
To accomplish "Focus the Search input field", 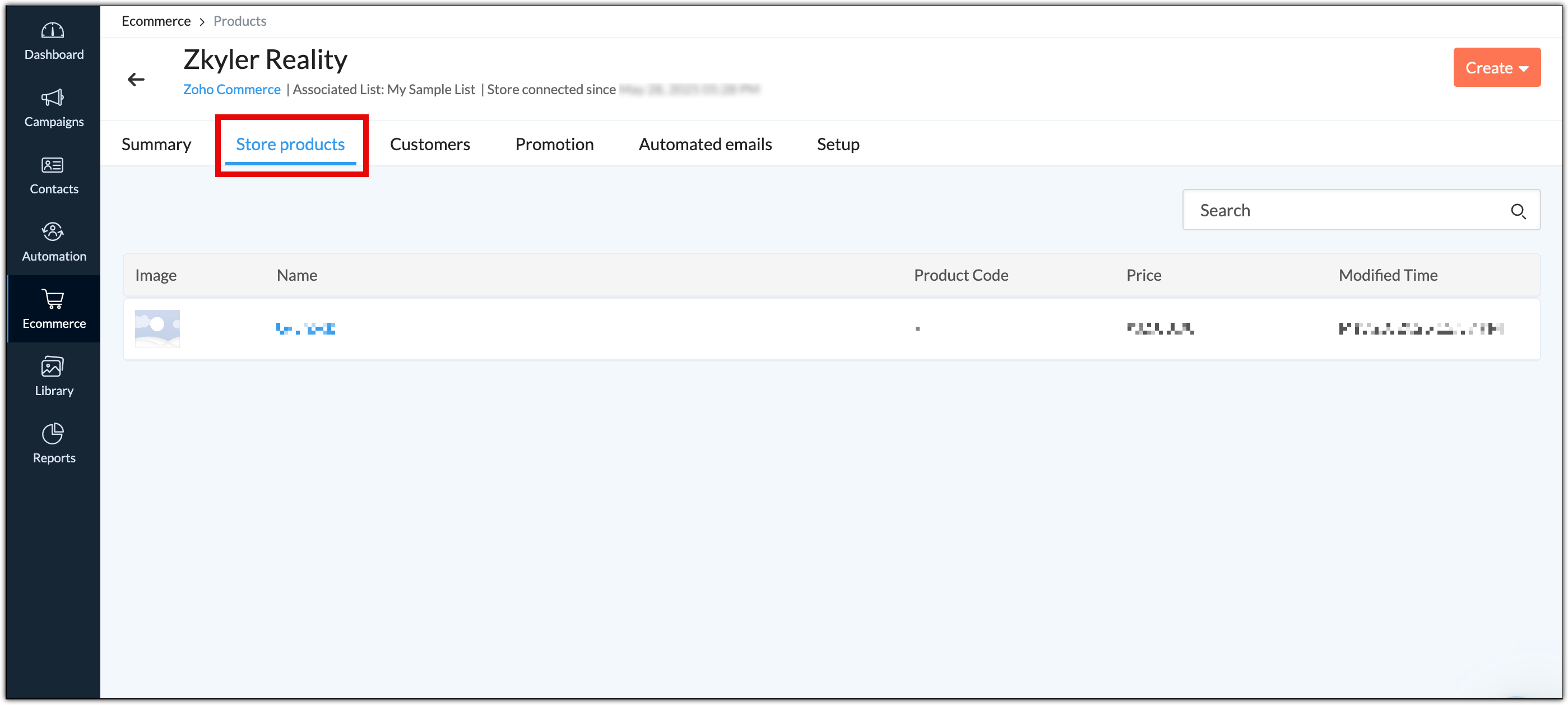I will point(1339,211).
